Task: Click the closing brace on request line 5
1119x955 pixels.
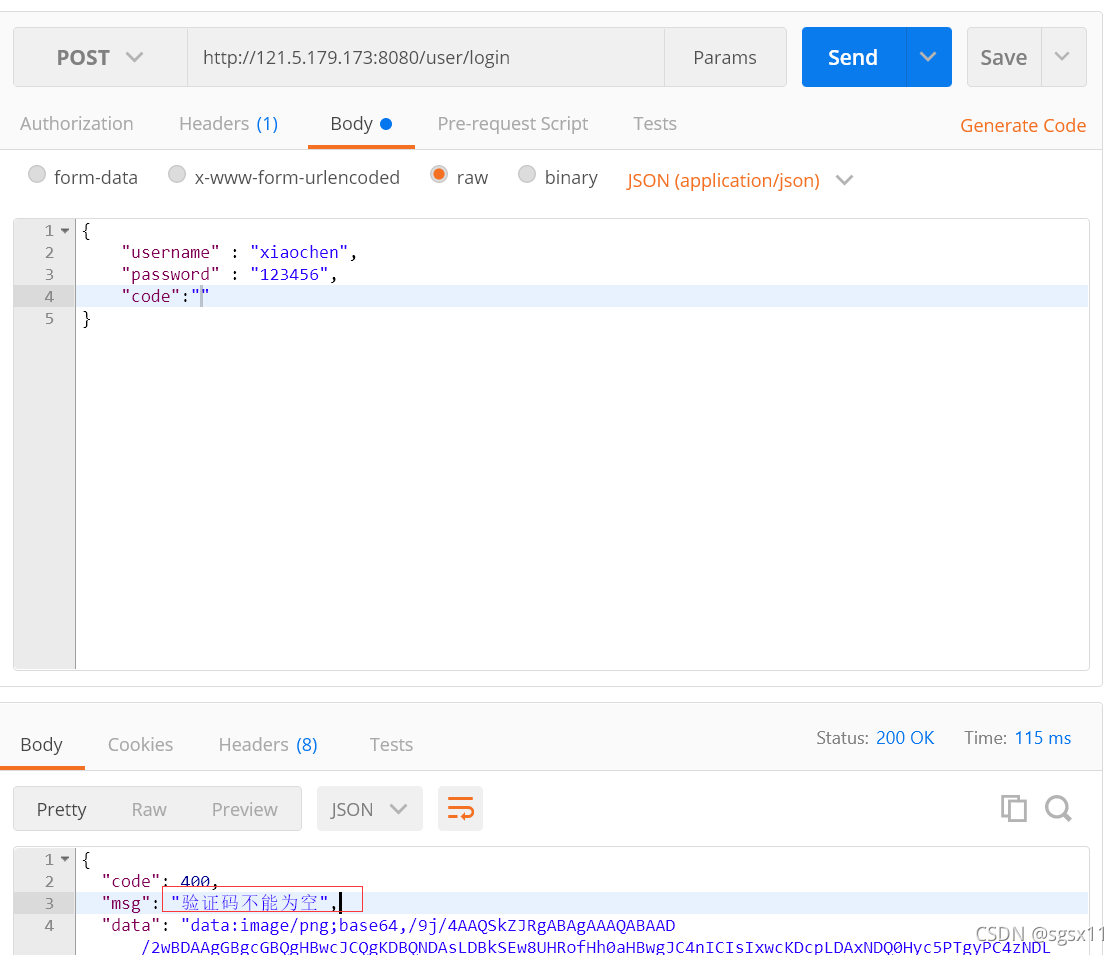Action: [86, 318]
